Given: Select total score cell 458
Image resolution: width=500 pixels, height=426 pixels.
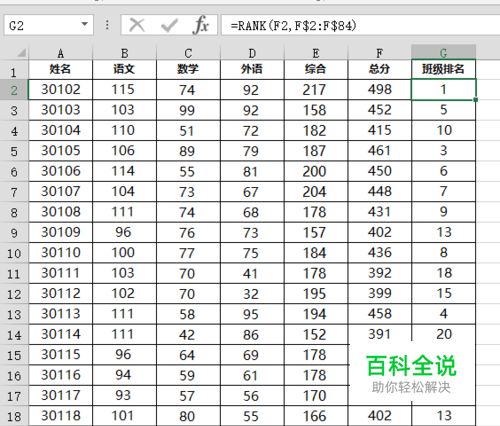Looking at the screenshot, I should 379,314.
